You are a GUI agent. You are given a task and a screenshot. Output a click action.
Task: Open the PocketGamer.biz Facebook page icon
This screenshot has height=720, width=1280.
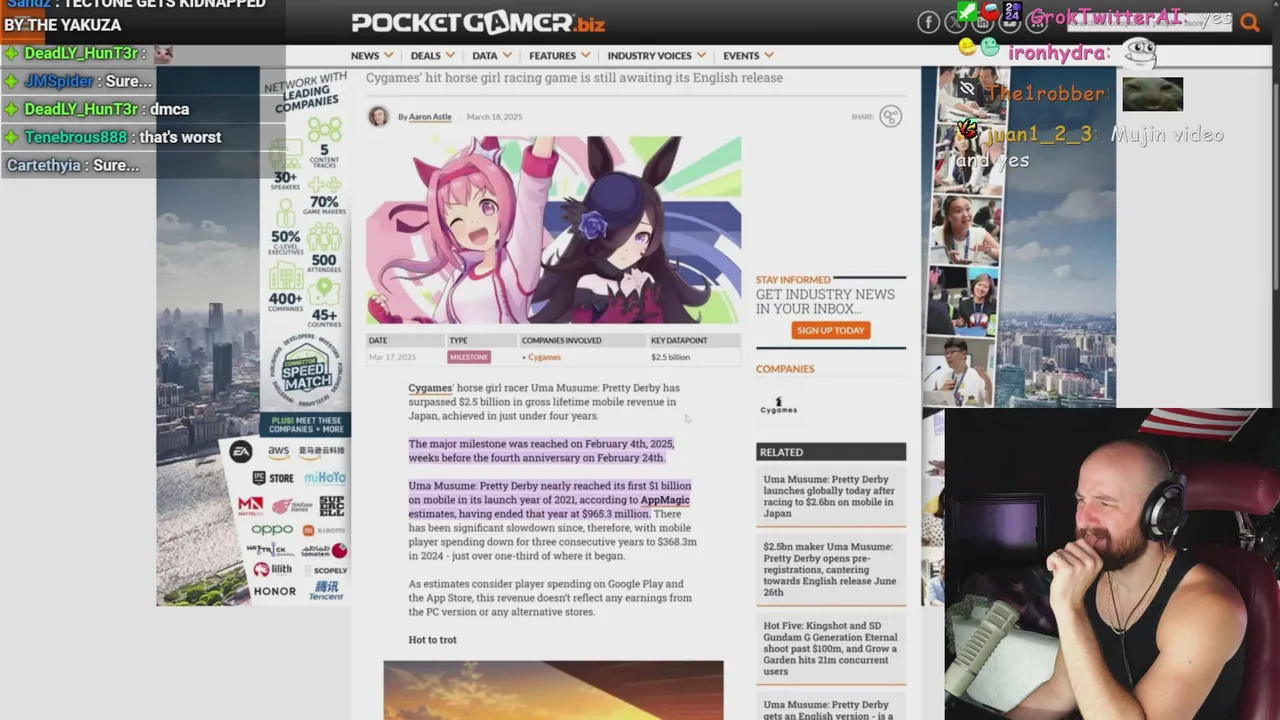[928, 22]
